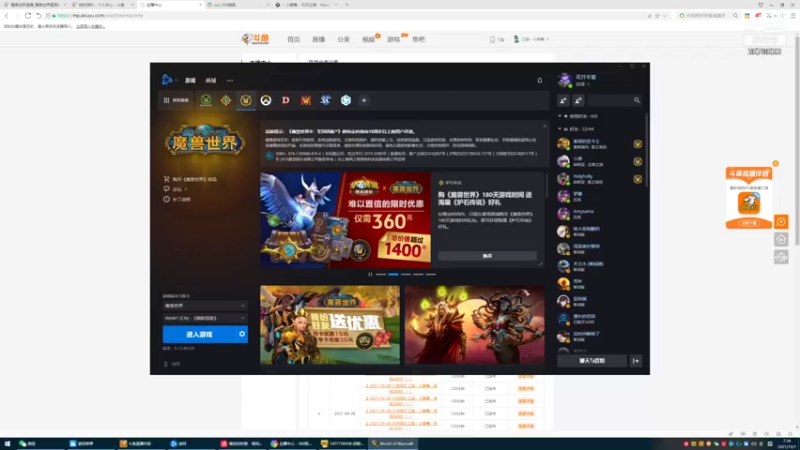800x450 pixels.
Task: Add a game with plus icon
Action: [364, 100]
